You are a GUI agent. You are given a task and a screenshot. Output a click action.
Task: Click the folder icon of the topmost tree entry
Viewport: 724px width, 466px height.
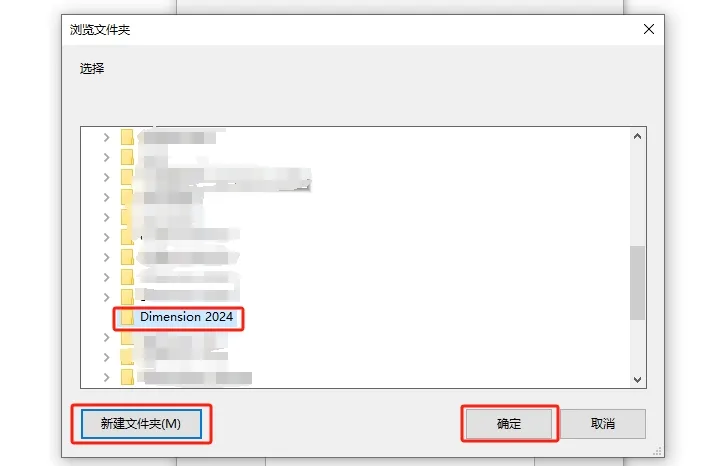[x=127, y=138]
